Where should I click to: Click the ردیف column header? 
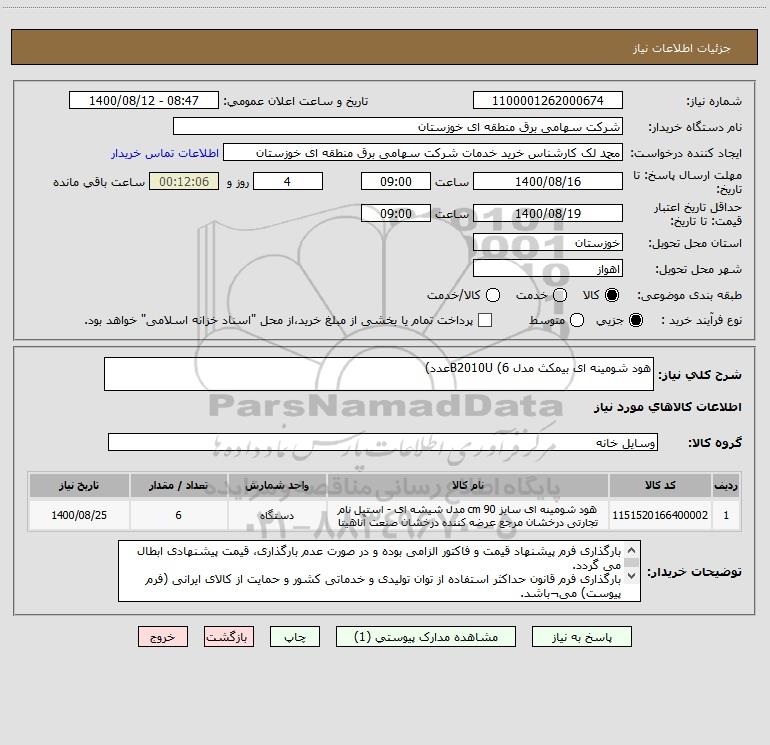click(x=726, y=485)
